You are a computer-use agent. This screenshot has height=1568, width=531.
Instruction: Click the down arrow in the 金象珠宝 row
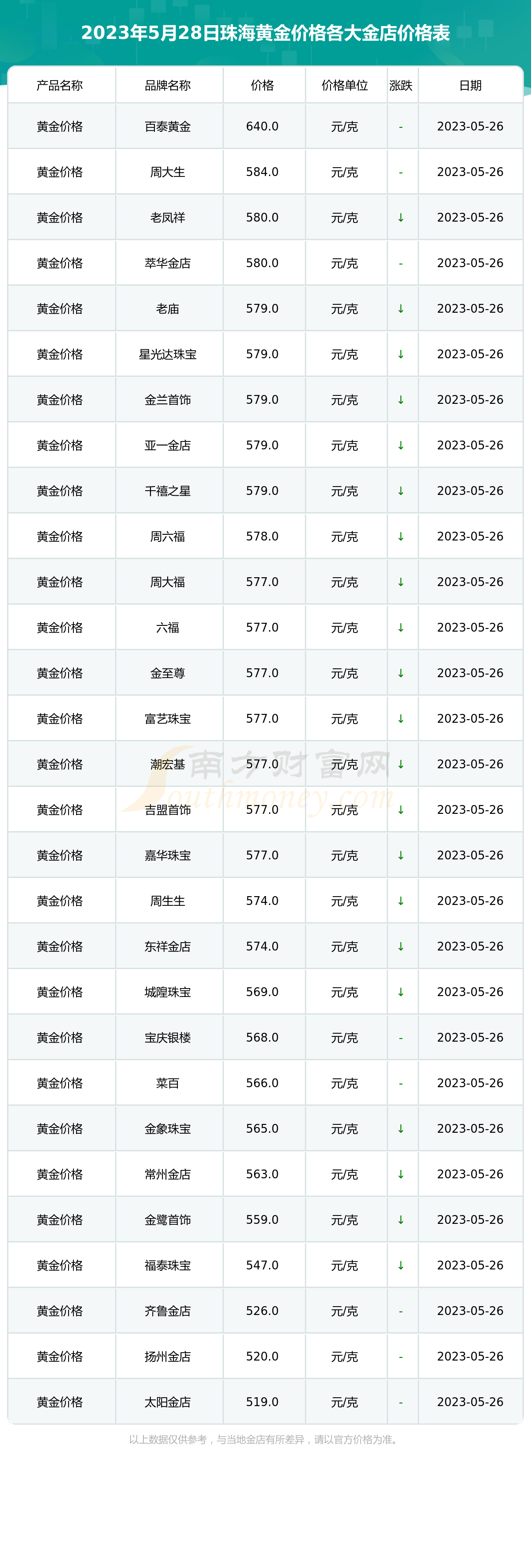(x=401, y=1128)
